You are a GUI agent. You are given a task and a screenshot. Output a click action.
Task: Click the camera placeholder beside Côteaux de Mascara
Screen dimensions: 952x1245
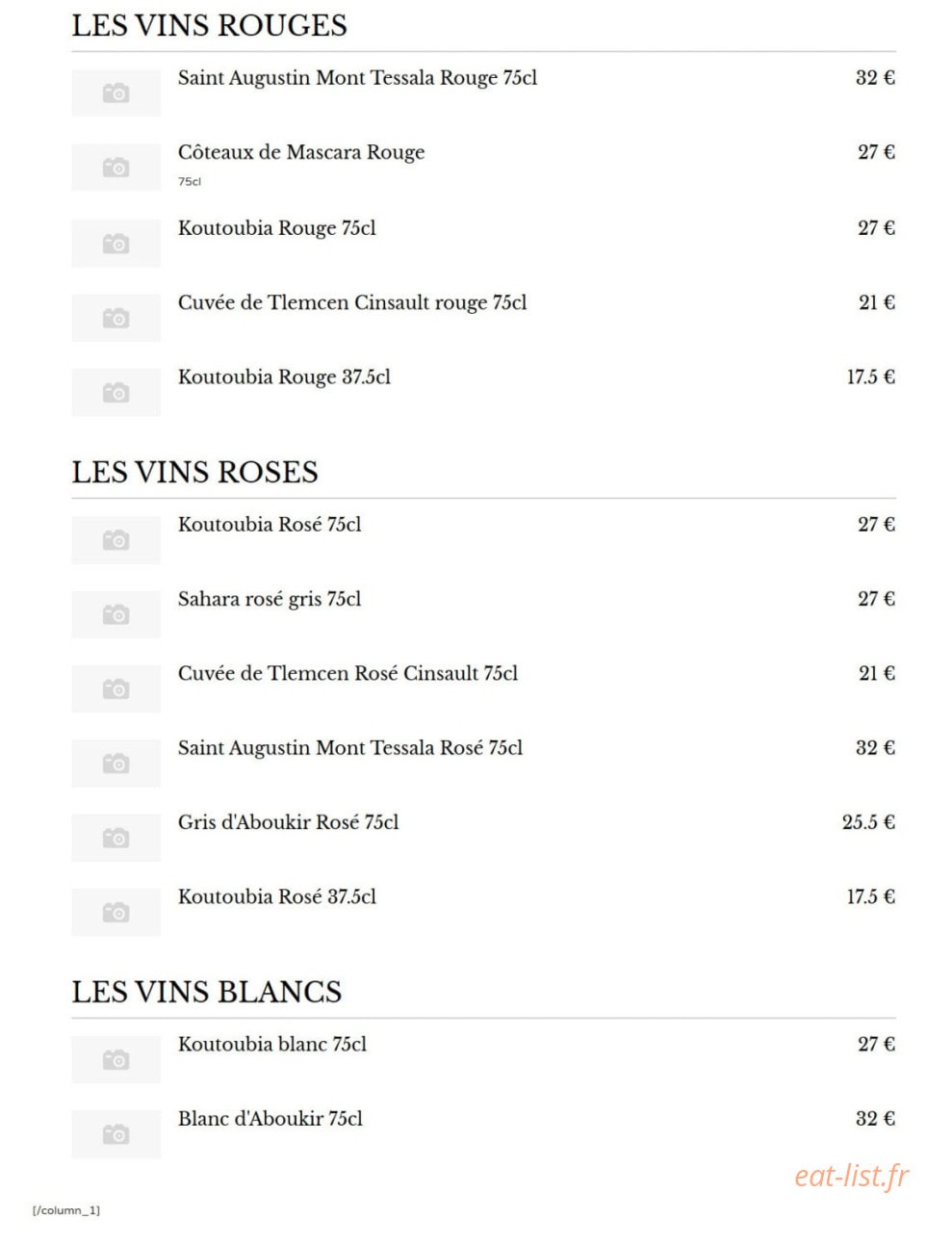(x=116, y=168)
